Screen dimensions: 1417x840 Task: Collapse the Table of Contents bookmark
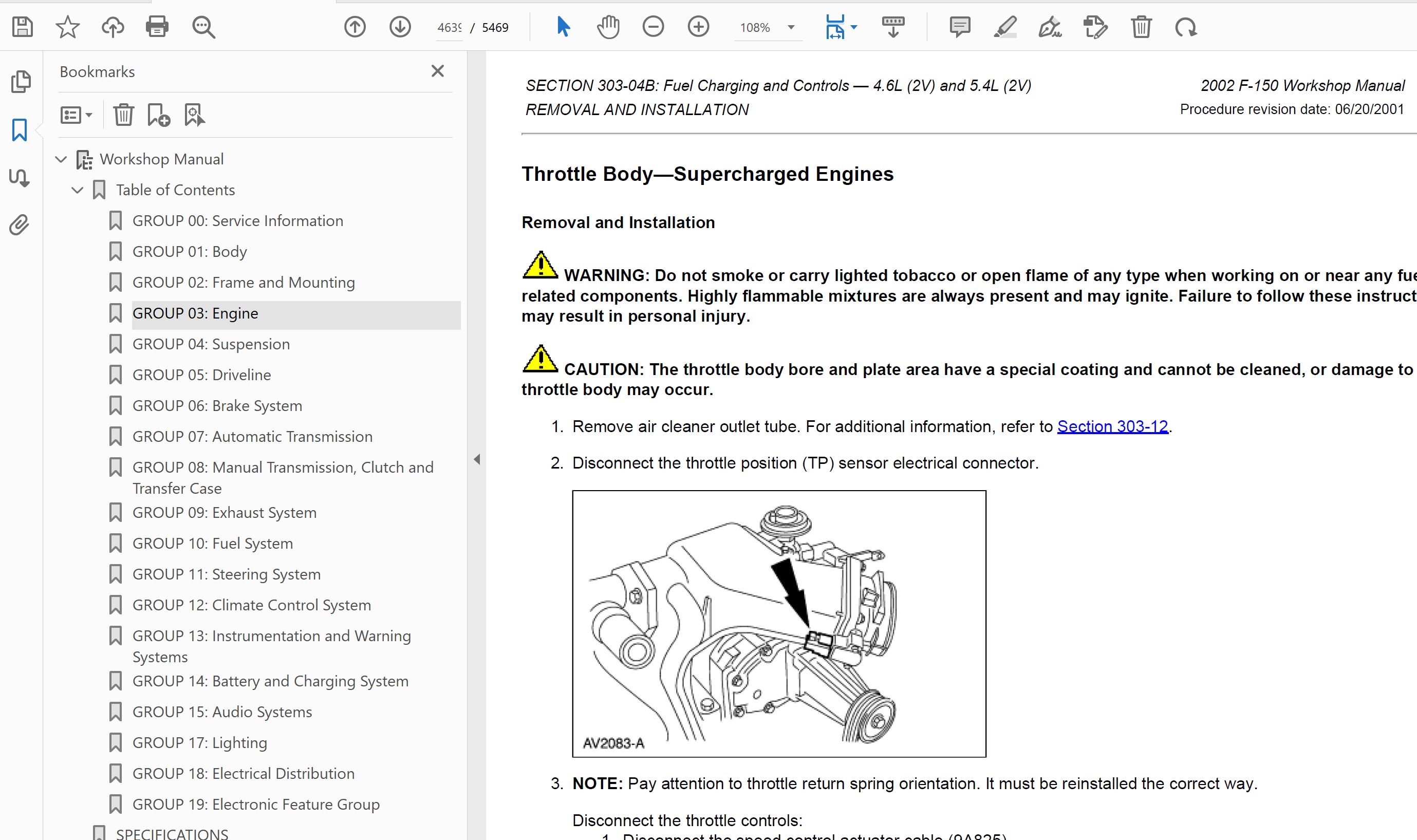[x=78, y=190]
